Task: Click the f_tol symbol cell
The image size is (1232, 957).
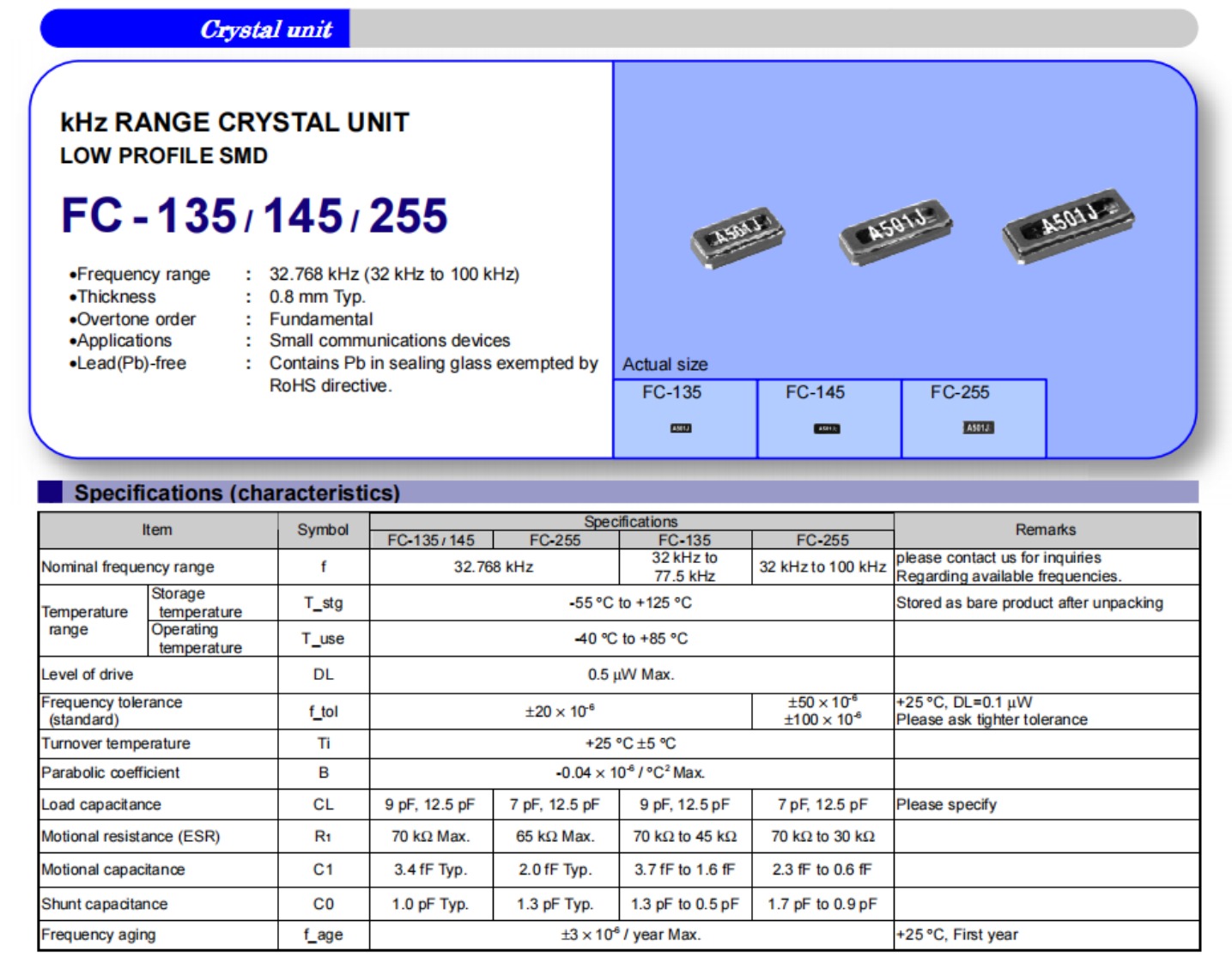Action: 323,712
